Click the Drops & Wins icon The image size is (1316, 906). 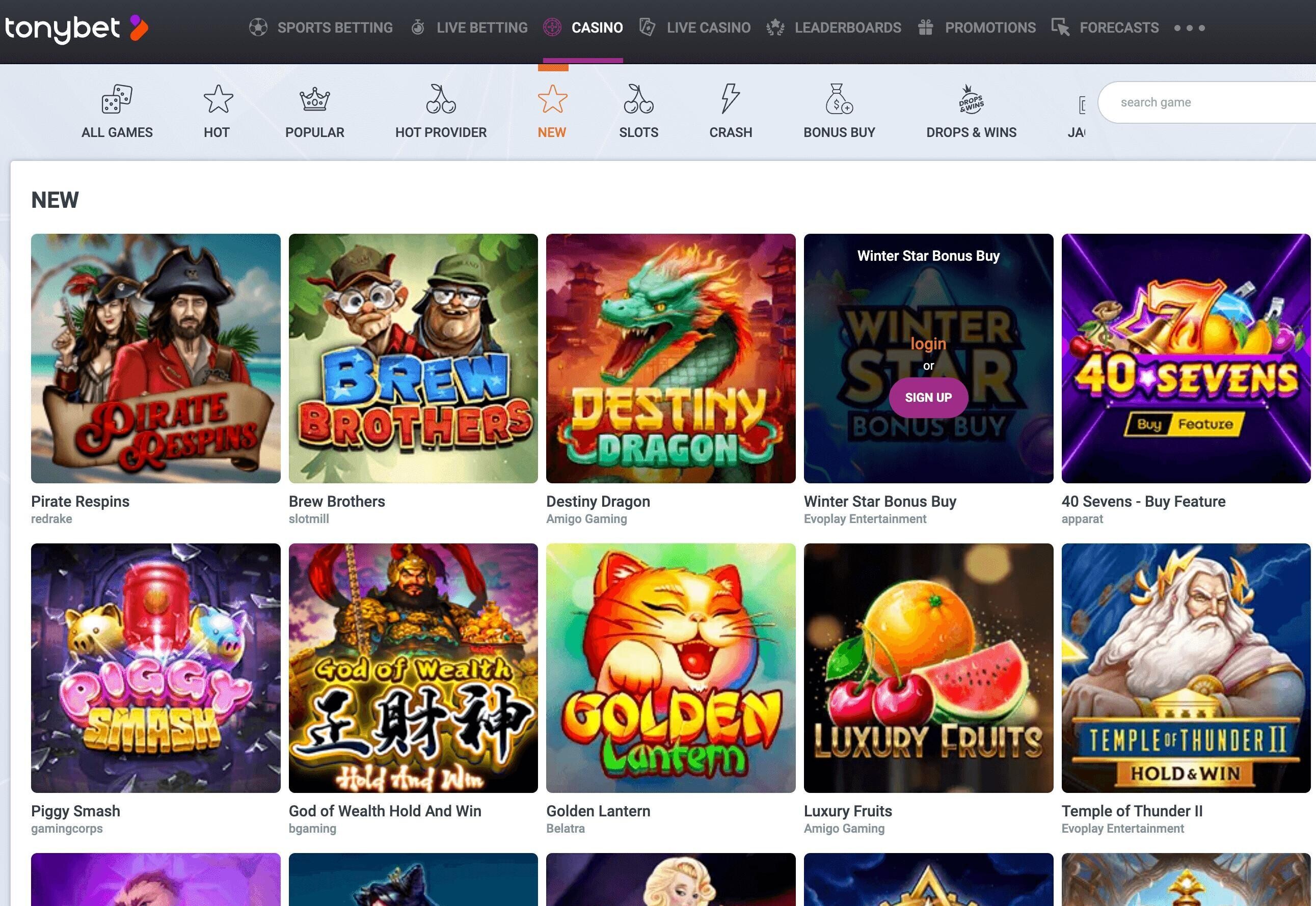(x=972, y=99)
